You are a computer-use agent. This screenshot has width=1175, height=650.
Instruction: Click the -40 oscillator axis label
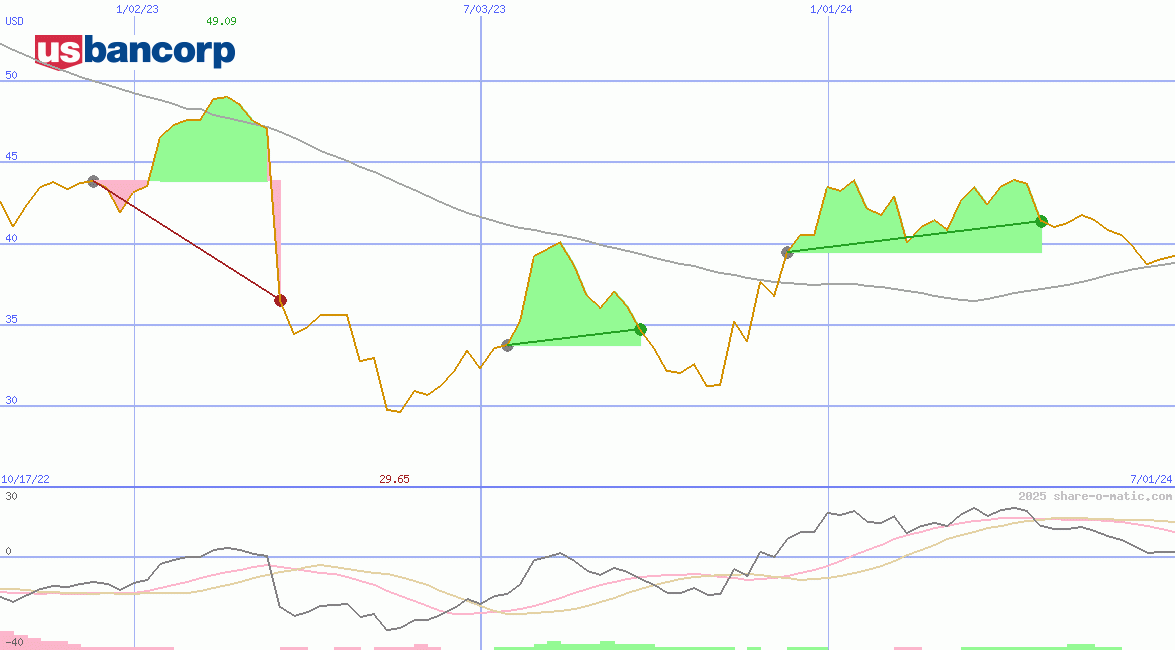pos(13,641)
